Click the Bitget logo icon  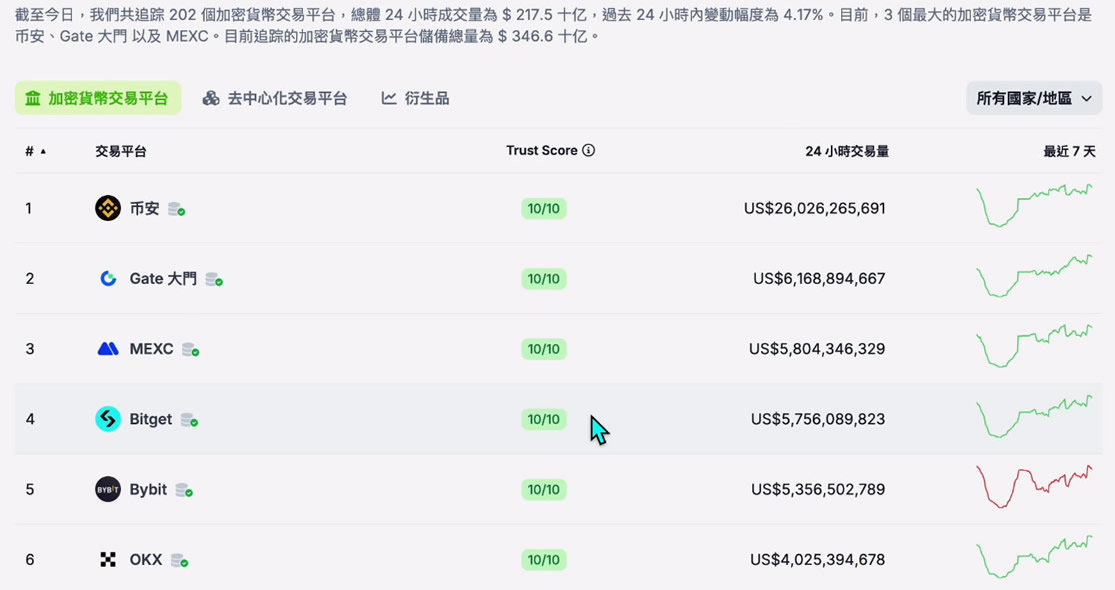point(108,419)
